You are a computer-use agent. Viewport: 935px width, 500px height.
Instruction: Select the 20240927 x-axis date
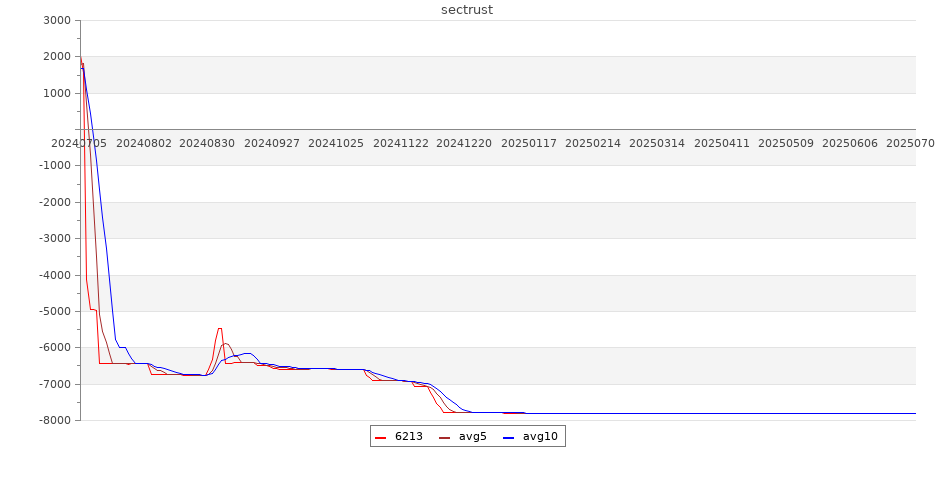272,144
